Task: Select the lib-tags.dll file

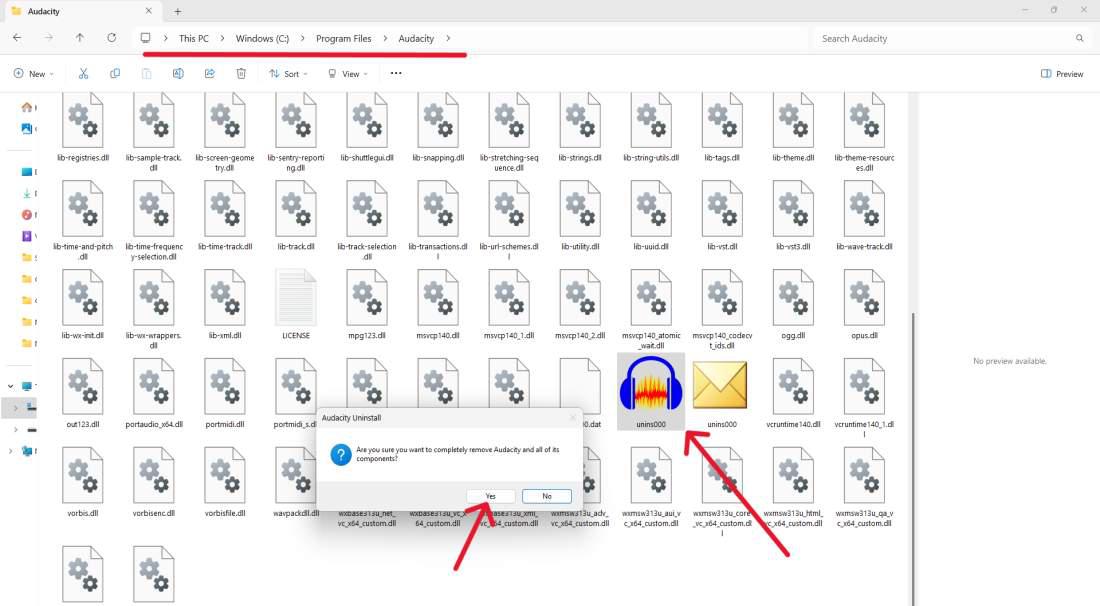Action: click(x=721, y=128)
